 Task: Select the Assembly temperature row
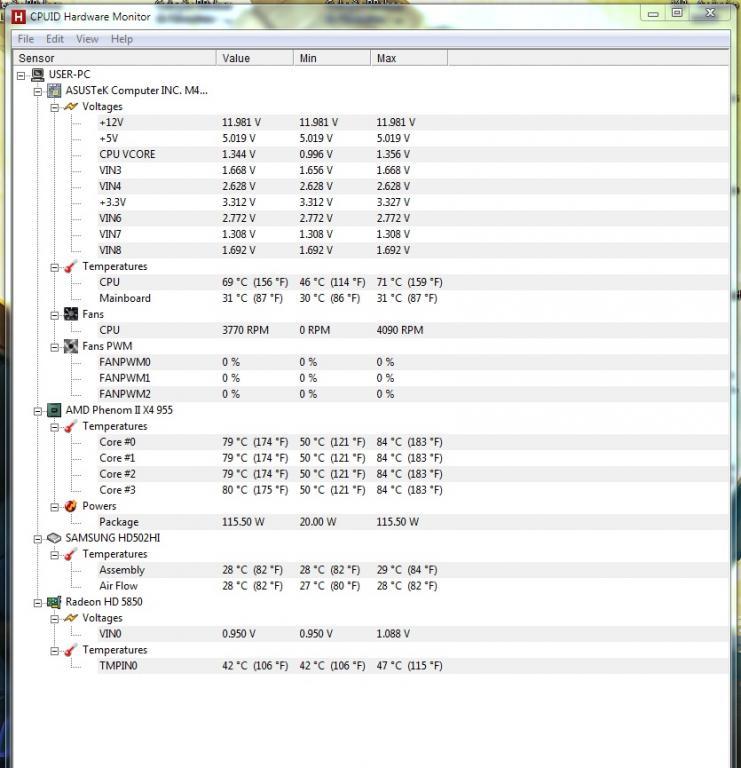point(413,570)
